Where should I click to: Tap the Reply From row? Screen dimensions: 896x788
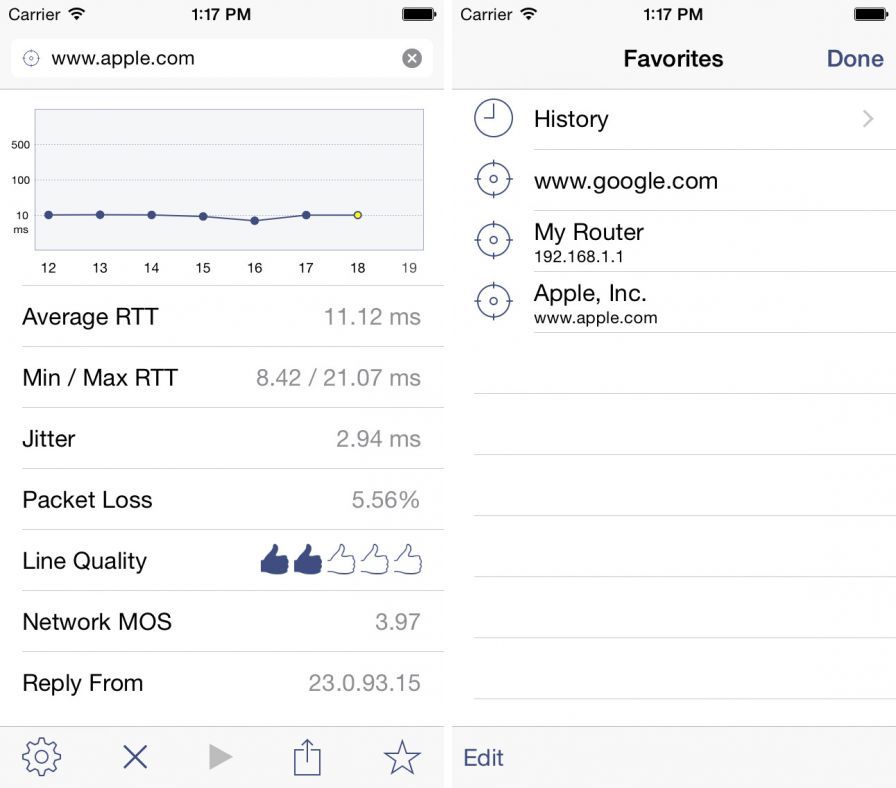pos(222,683)
